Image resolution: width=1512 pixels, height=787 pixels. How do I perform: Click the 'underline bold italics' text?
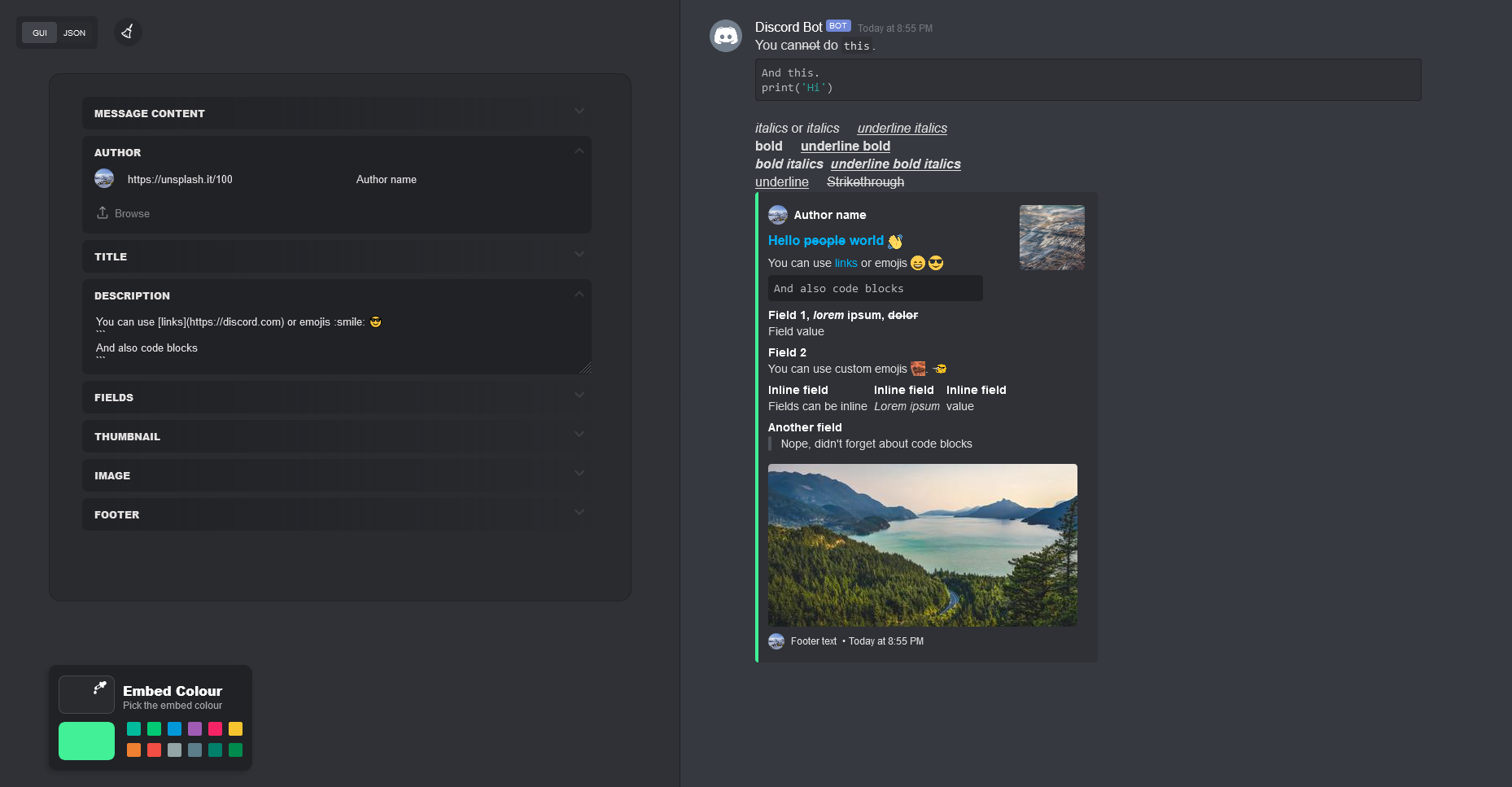click(x=896, y=164)
